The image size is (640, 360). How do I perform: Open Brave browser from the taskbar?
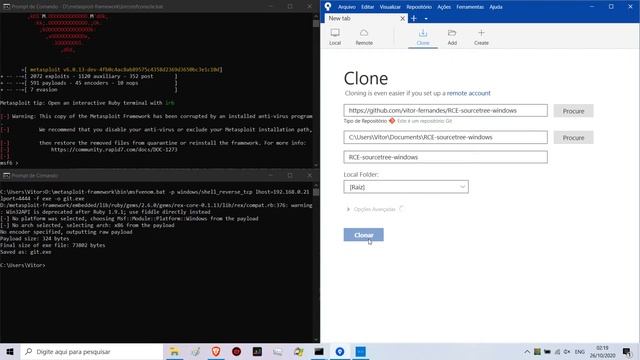pos(216,351)
